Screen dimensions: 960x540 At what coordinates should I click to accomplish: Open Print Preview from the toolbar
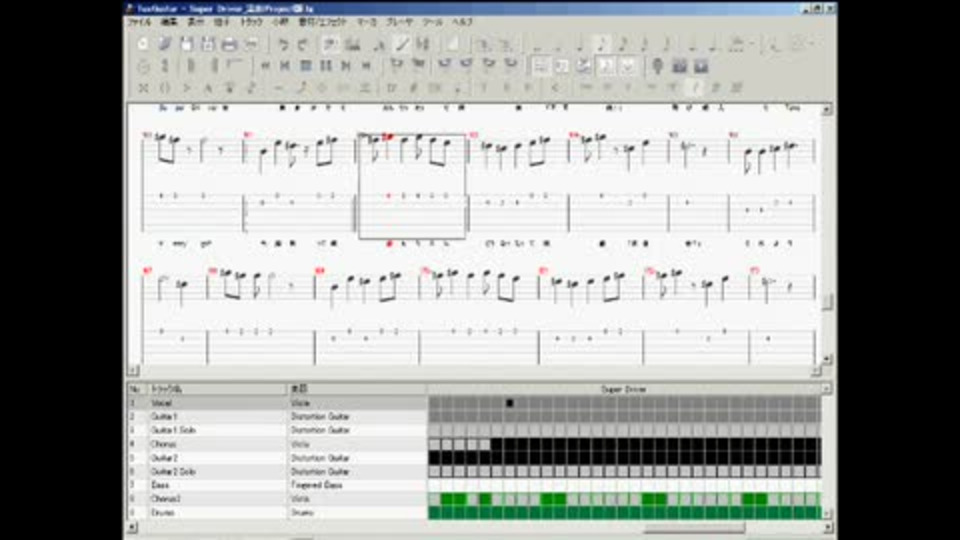click(x=251, y=44)
